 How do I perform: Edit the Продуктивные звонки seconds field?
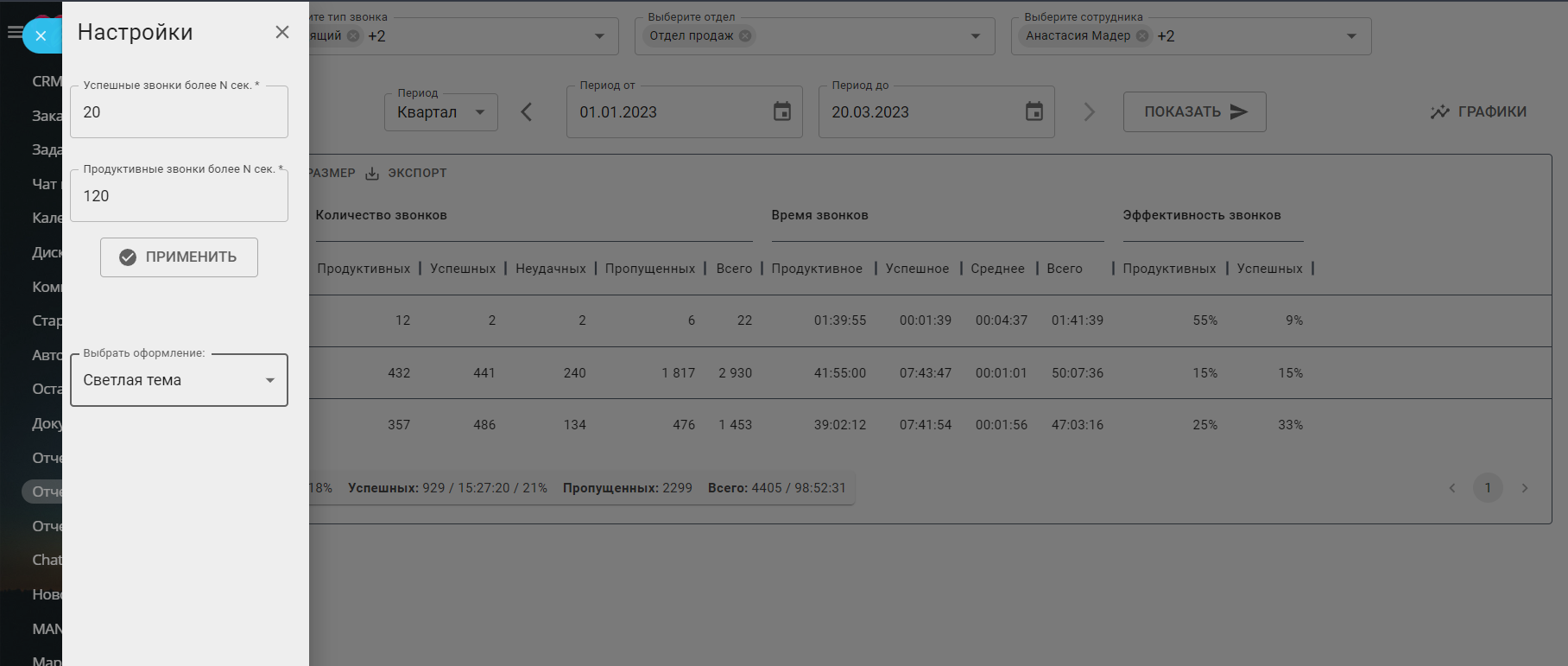pyautogui.click(x=179, y=196)
